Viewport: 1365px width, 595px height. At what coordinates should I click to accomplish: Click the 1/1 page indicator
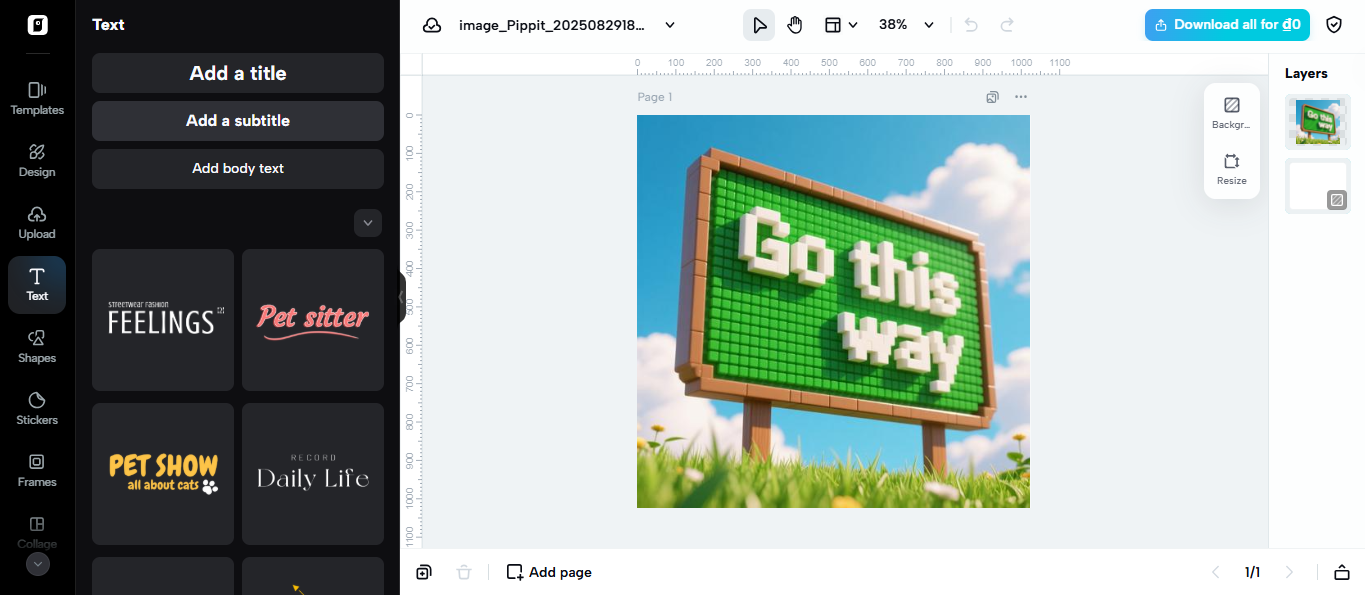[x=1252, y=572]
